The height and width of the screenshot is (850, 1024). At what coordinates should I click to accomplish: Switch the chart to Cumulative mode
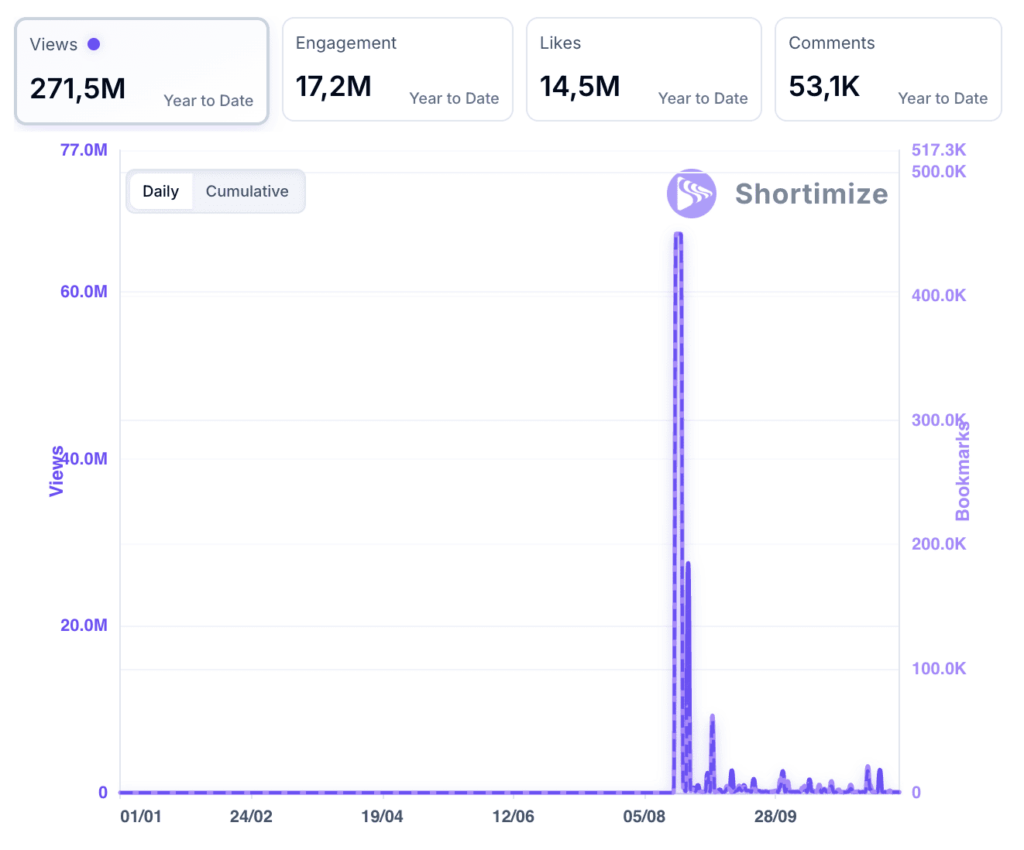coord(247,191)
